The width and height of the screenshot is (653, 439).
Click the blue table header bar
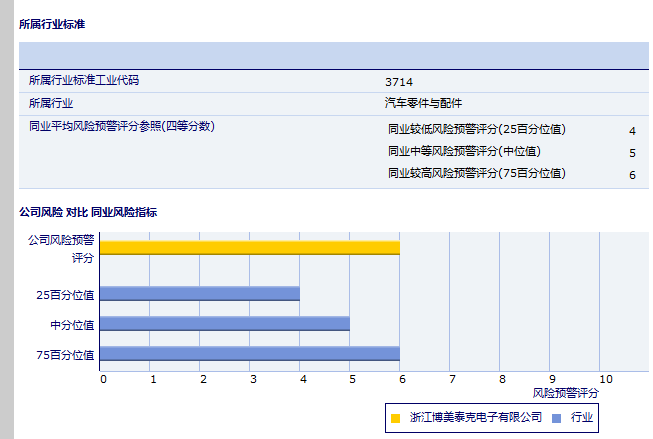(333, 55)
